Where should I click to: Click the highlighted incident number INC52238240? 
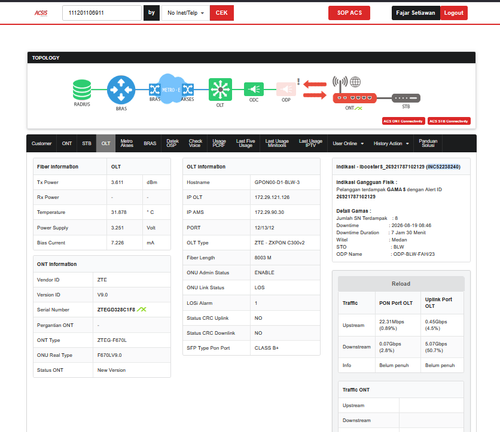443,167
